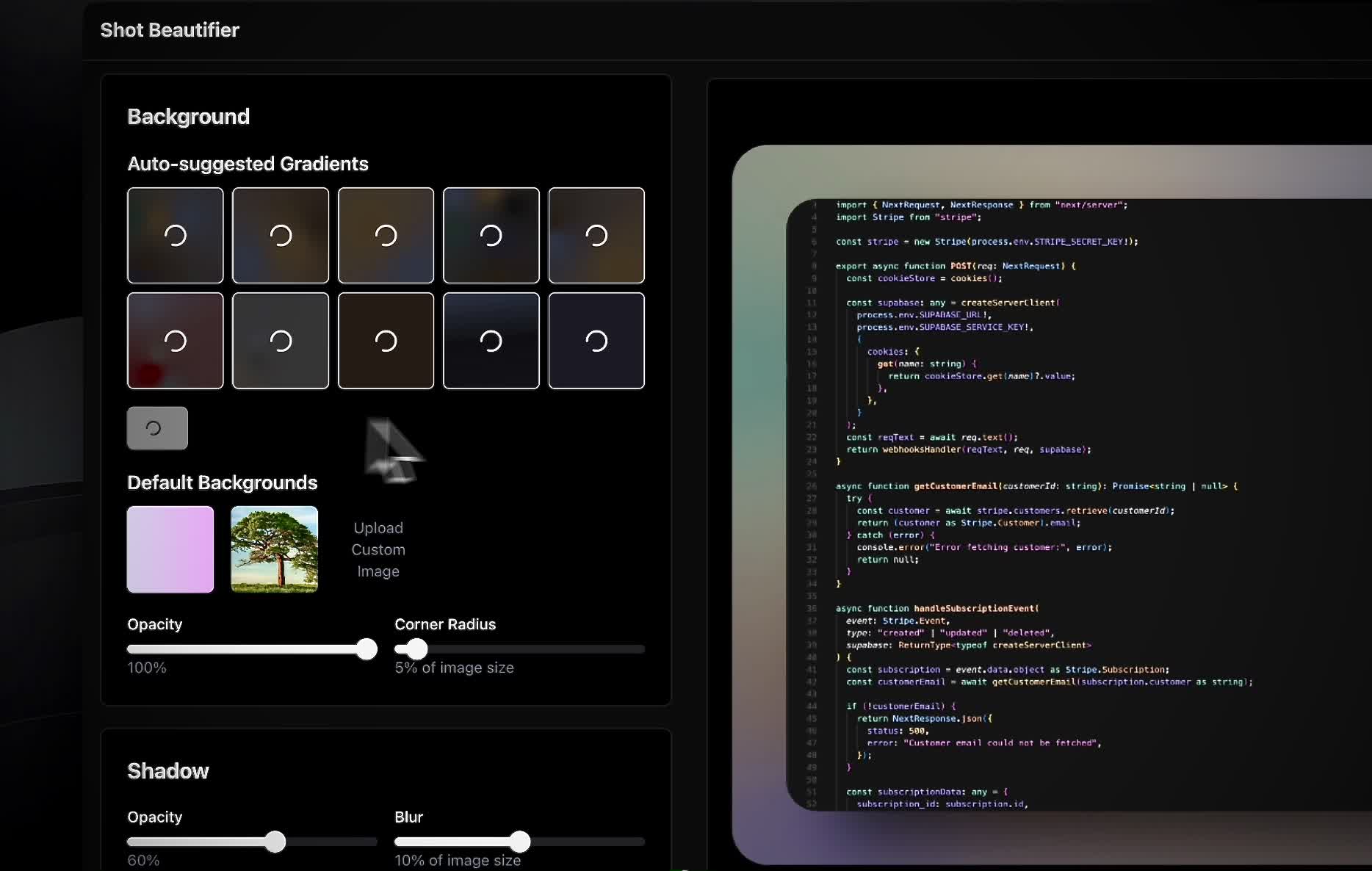1372x871 pixels.
Task: Select the last dark navy gradient in the second row
Action: (596, 341)
